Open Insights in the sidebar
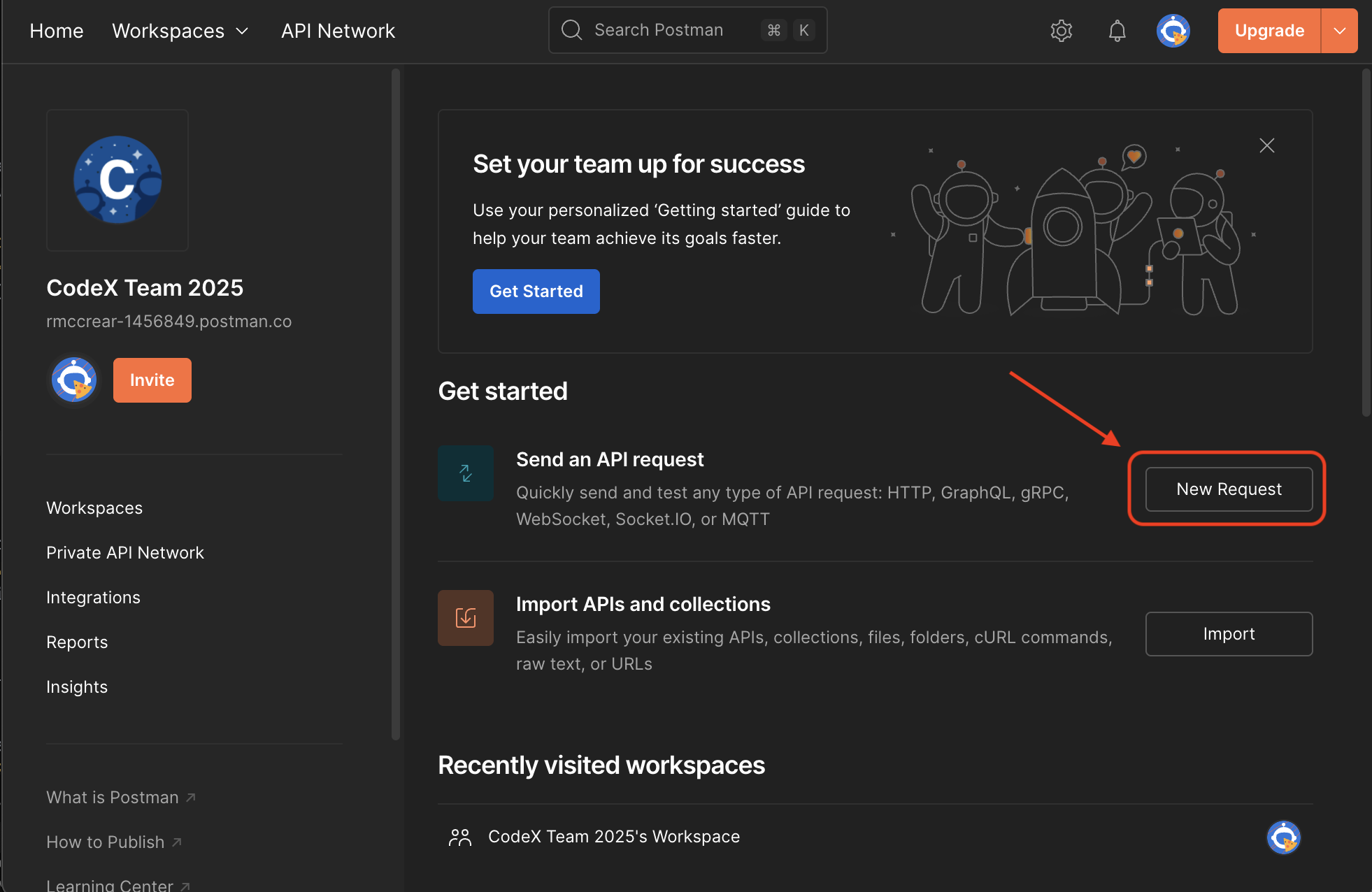The image size is (1372, 892). click(77, 687)
